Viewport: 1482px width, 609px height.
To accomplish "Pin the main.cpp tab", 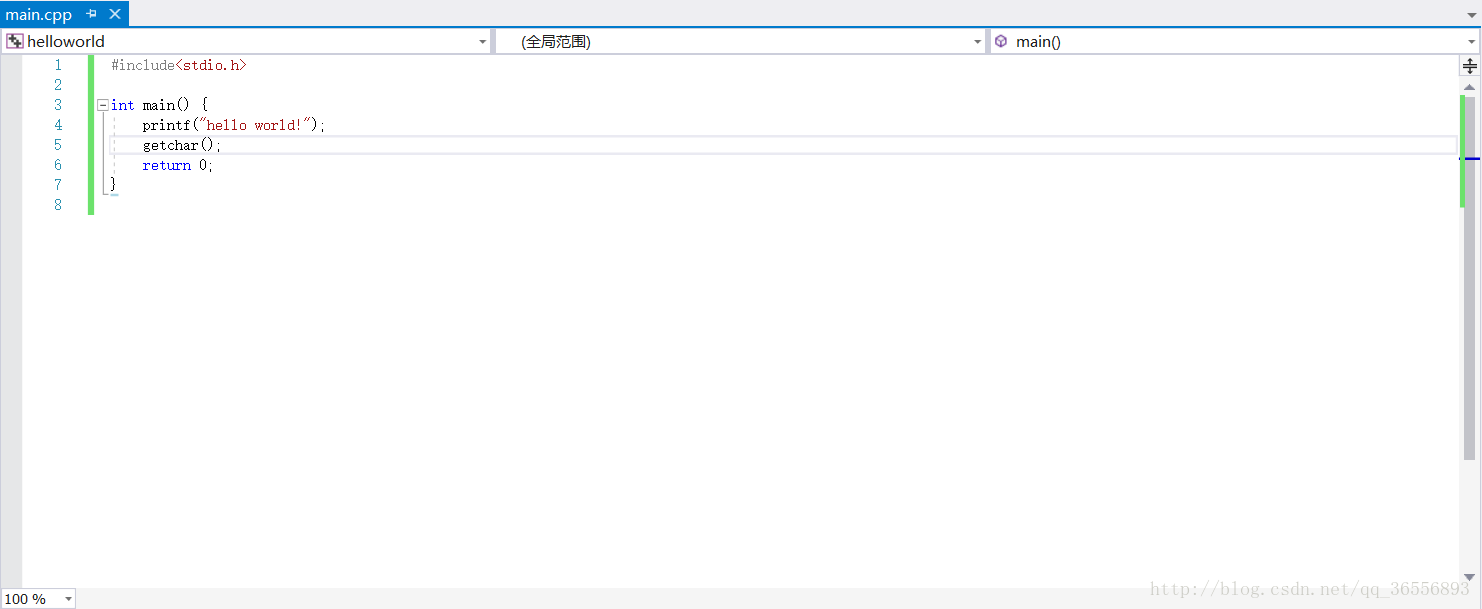I will coord(92,14).
